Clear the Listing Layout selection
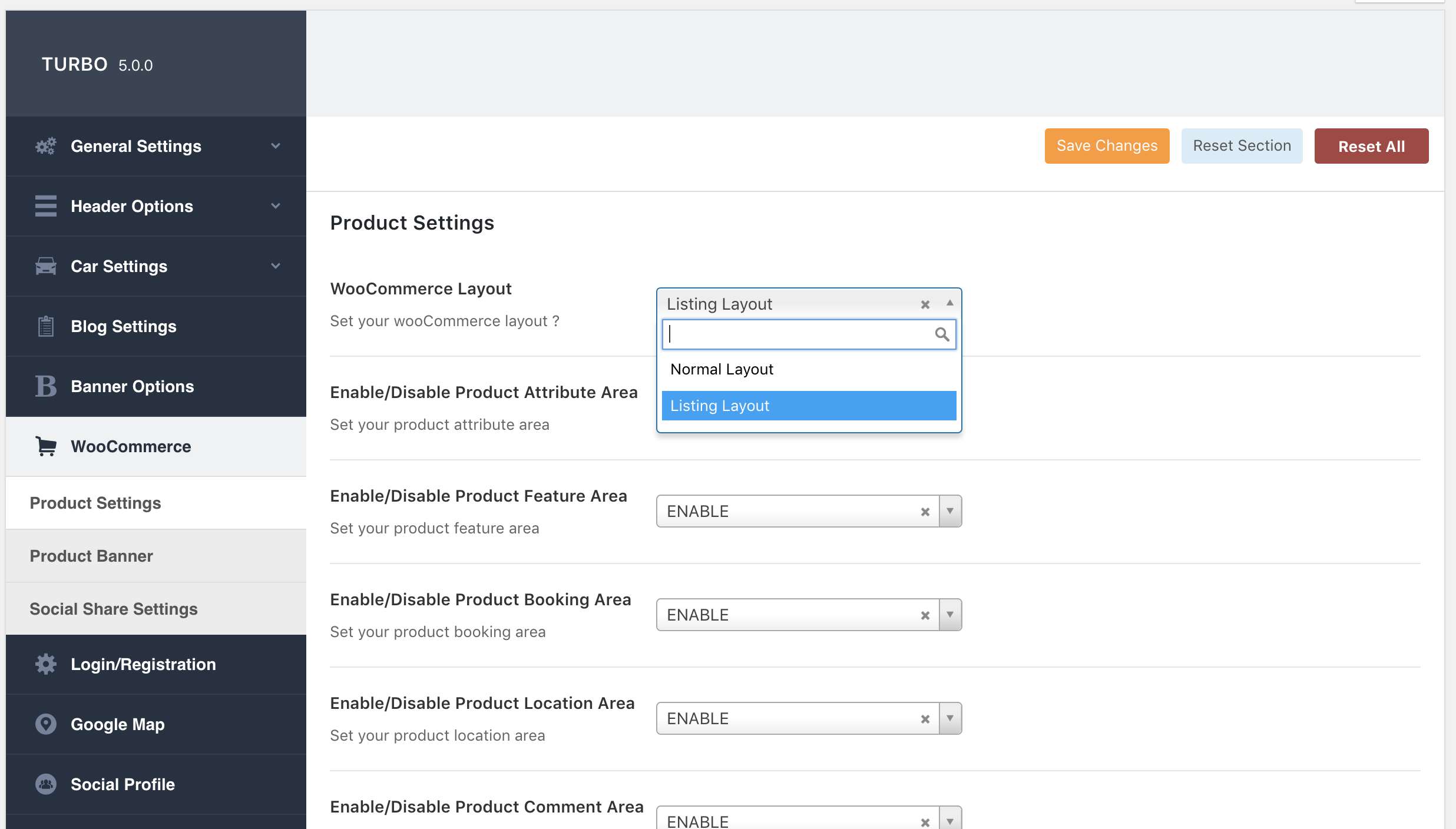Viewport: 1456px width, 829px height. (x=925, y=304)
